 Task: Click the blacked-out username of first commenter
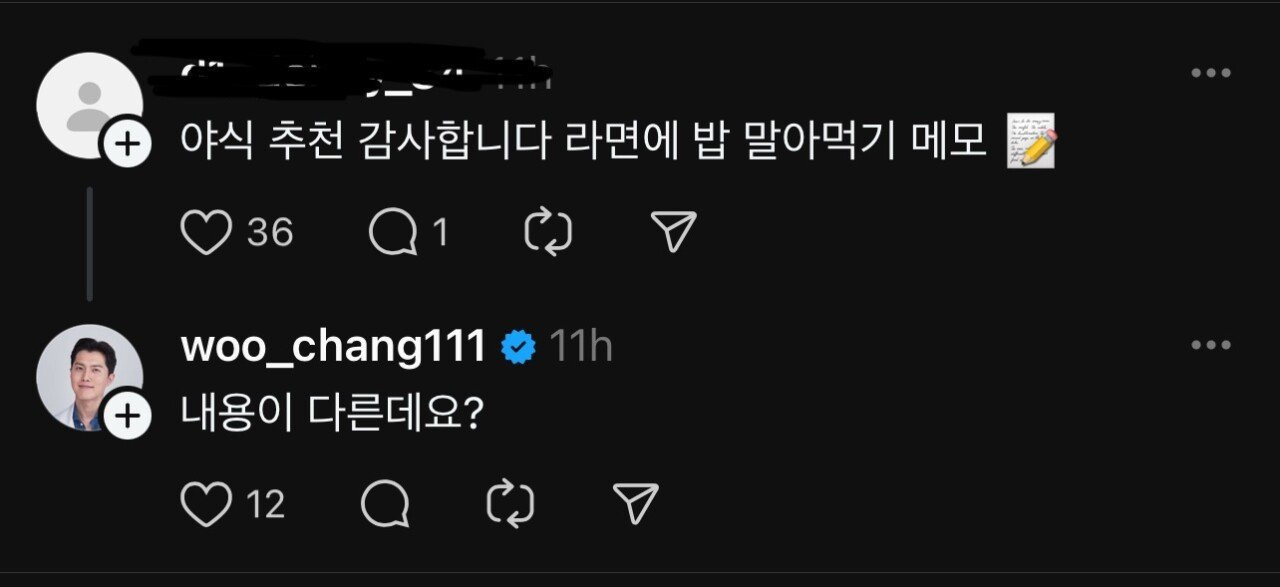pyautogui.click(x=330, y=70)
